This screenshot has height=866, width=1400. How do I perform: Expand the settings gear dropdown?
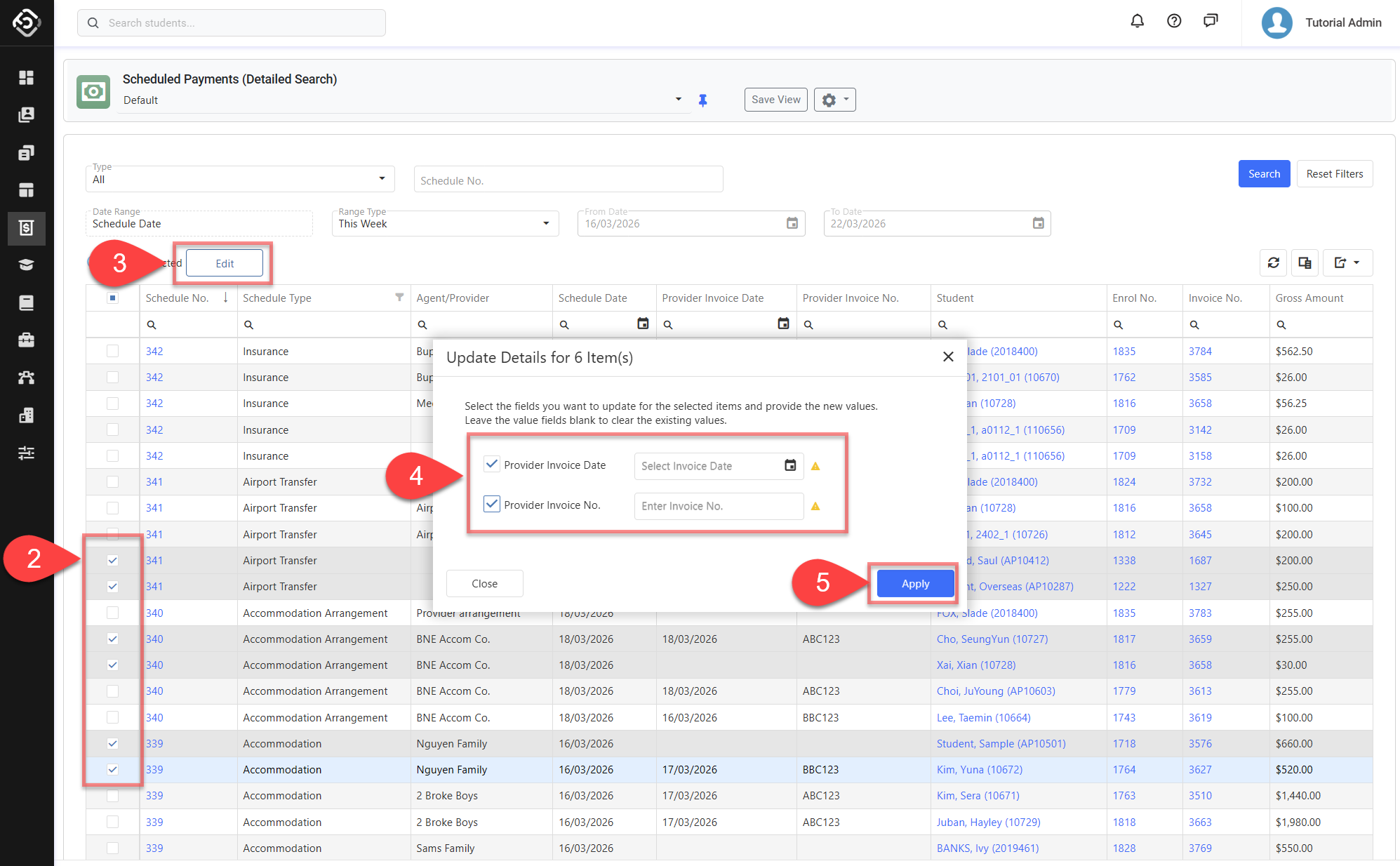click(835, 100)
